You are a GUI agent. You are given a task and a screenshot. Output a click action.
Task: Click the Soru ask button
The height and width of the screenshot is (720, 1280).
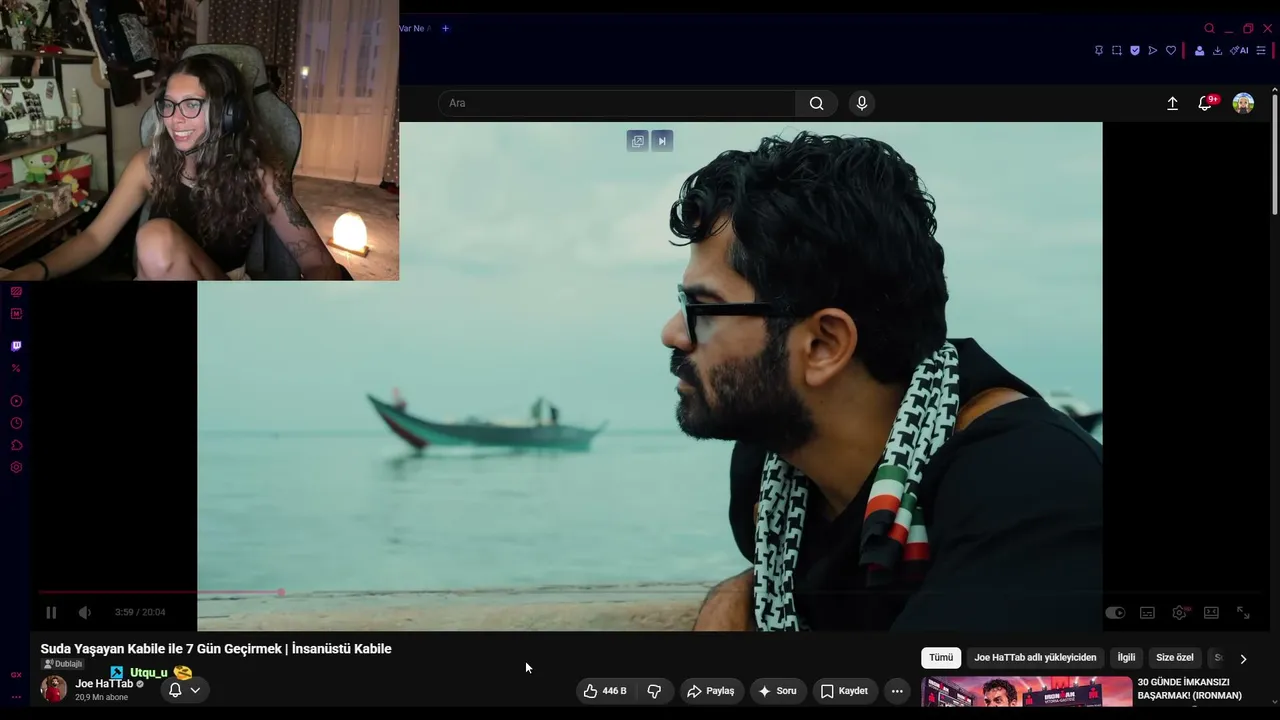pyautogui.click(x=778, y=691)
